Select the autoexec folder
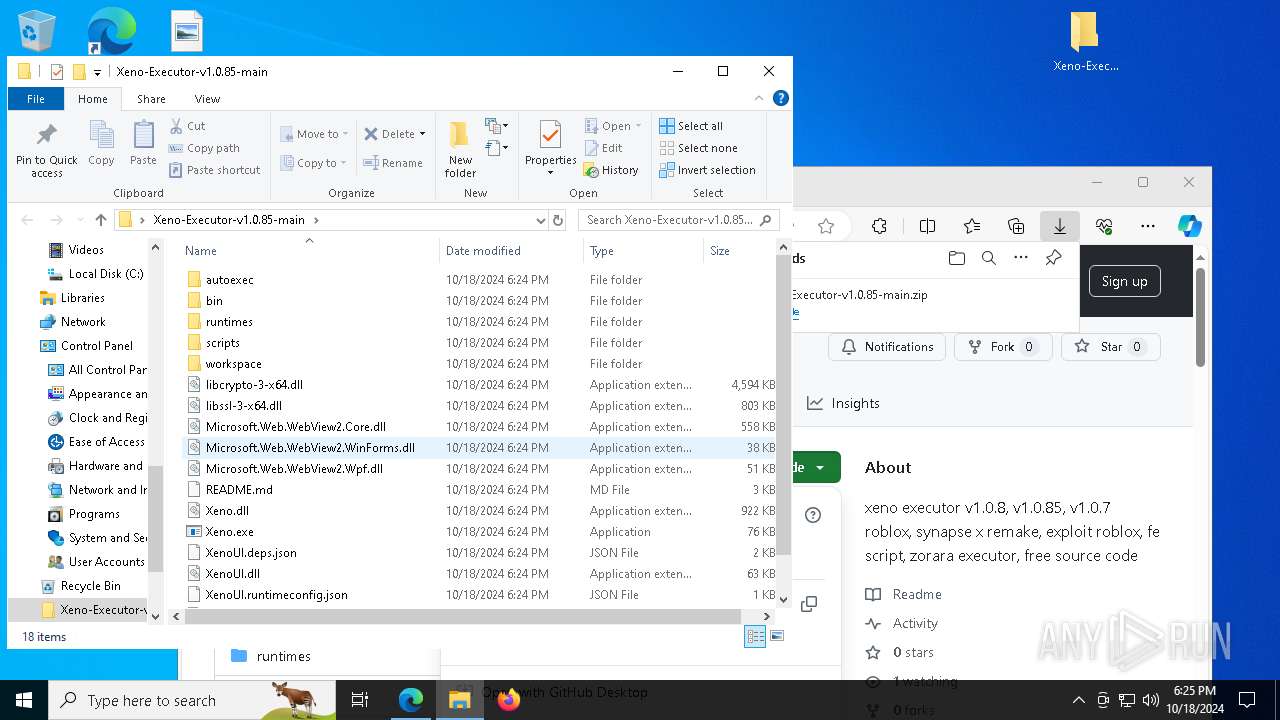The image size is (1280, 720). (x=230, y=280)
